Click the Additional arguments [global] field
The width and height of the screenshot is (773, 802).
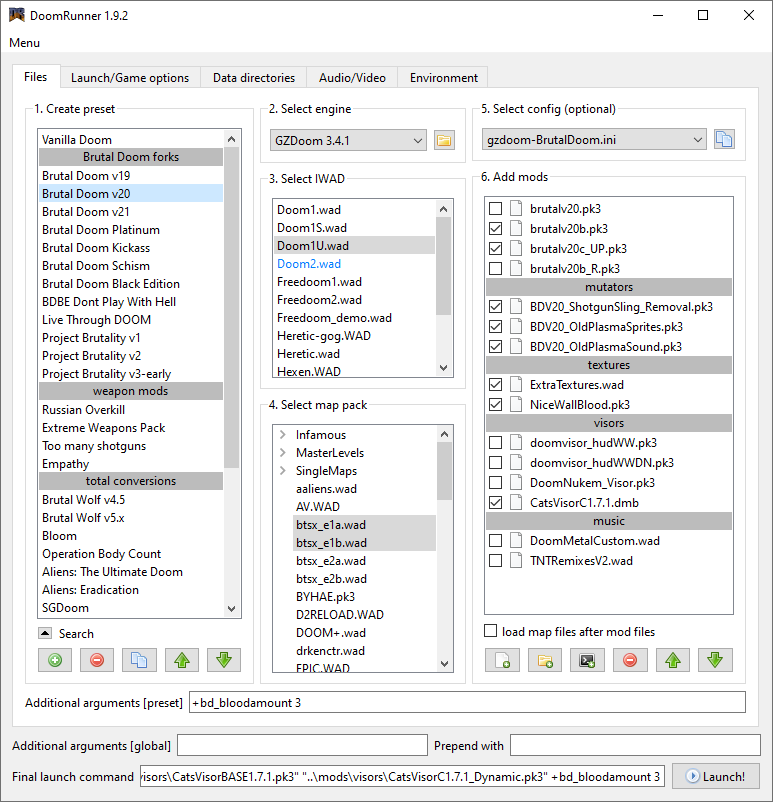(x=302, y=745)
